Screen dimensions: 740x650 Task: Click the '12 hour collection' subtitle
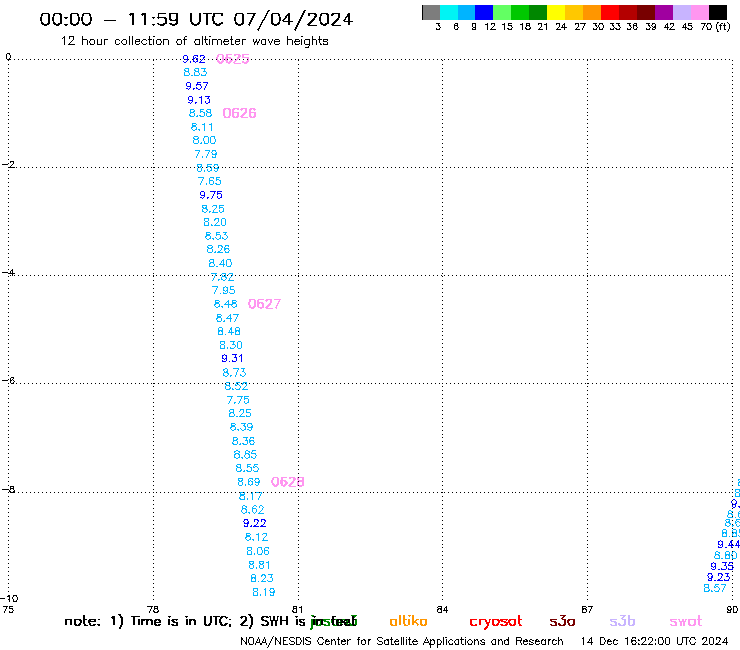(194, 41)
